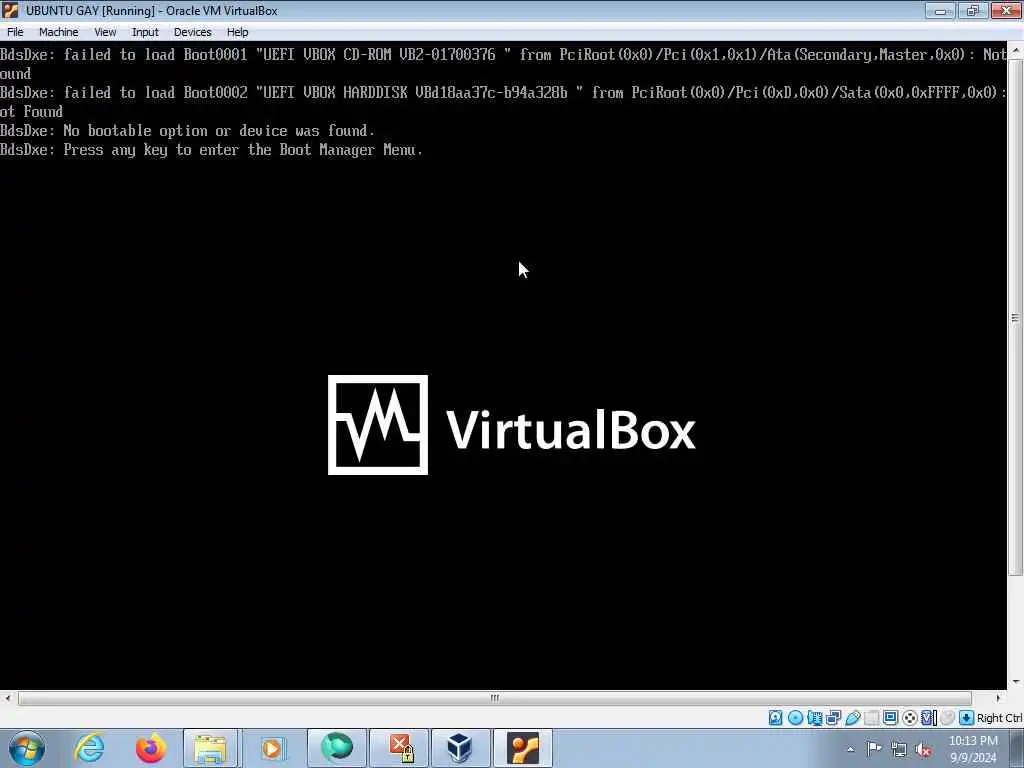The image size is (1024, 768).
Task: Click the USB devices status icon
Action: (x=852, y=718)
